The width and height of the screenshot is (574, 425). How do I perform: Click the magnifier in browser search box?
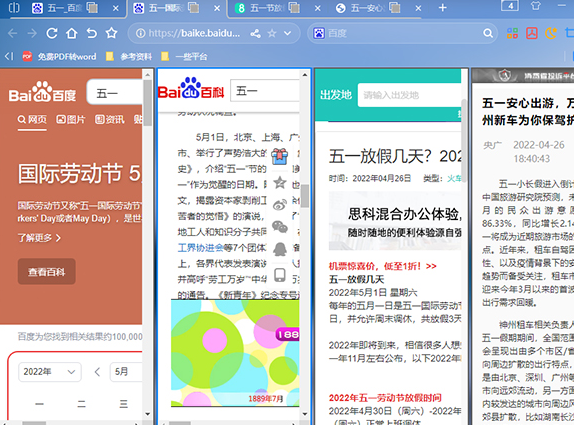coord(488,34)
